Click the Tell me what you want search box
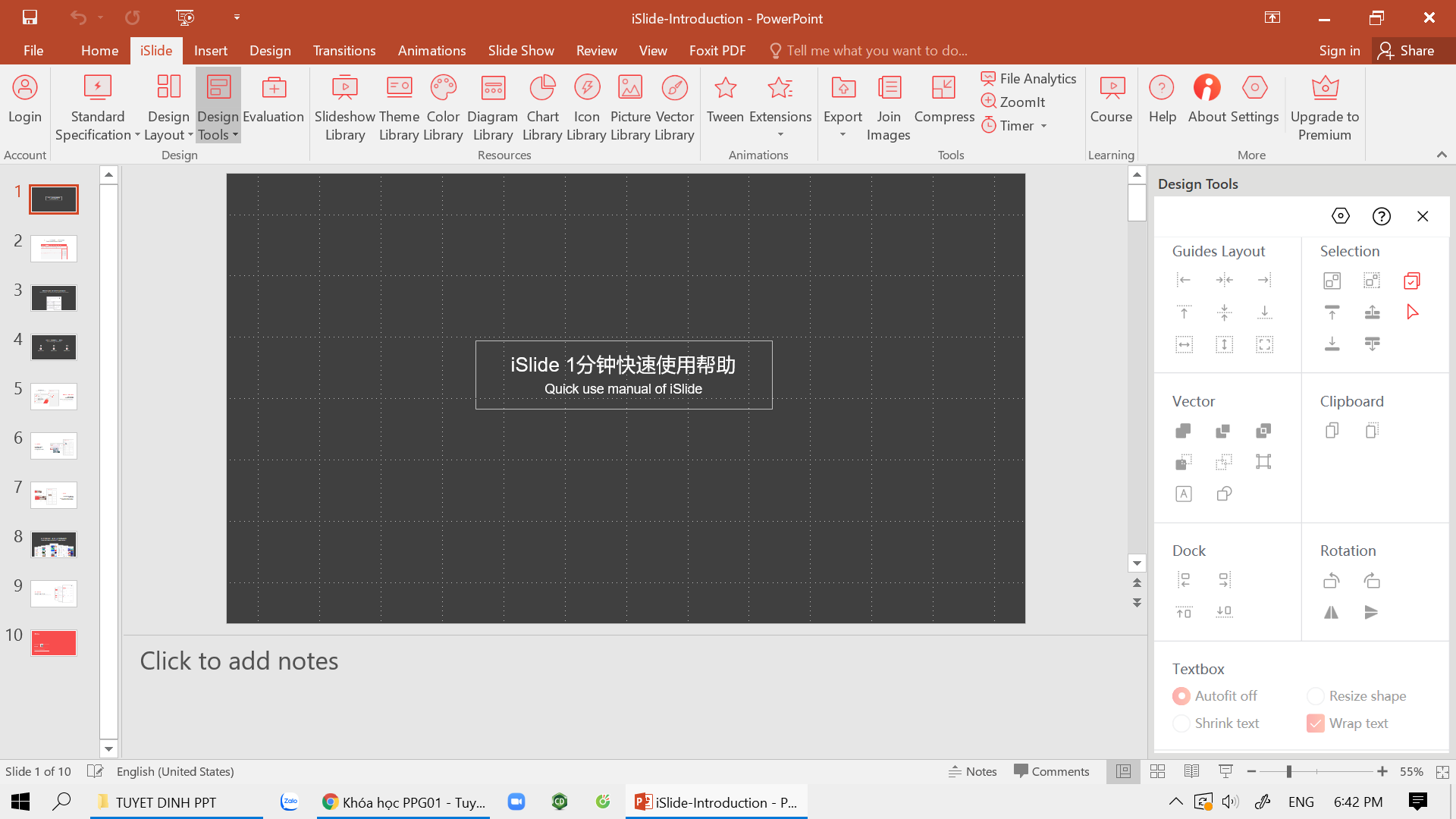 (x=869, y=51)
